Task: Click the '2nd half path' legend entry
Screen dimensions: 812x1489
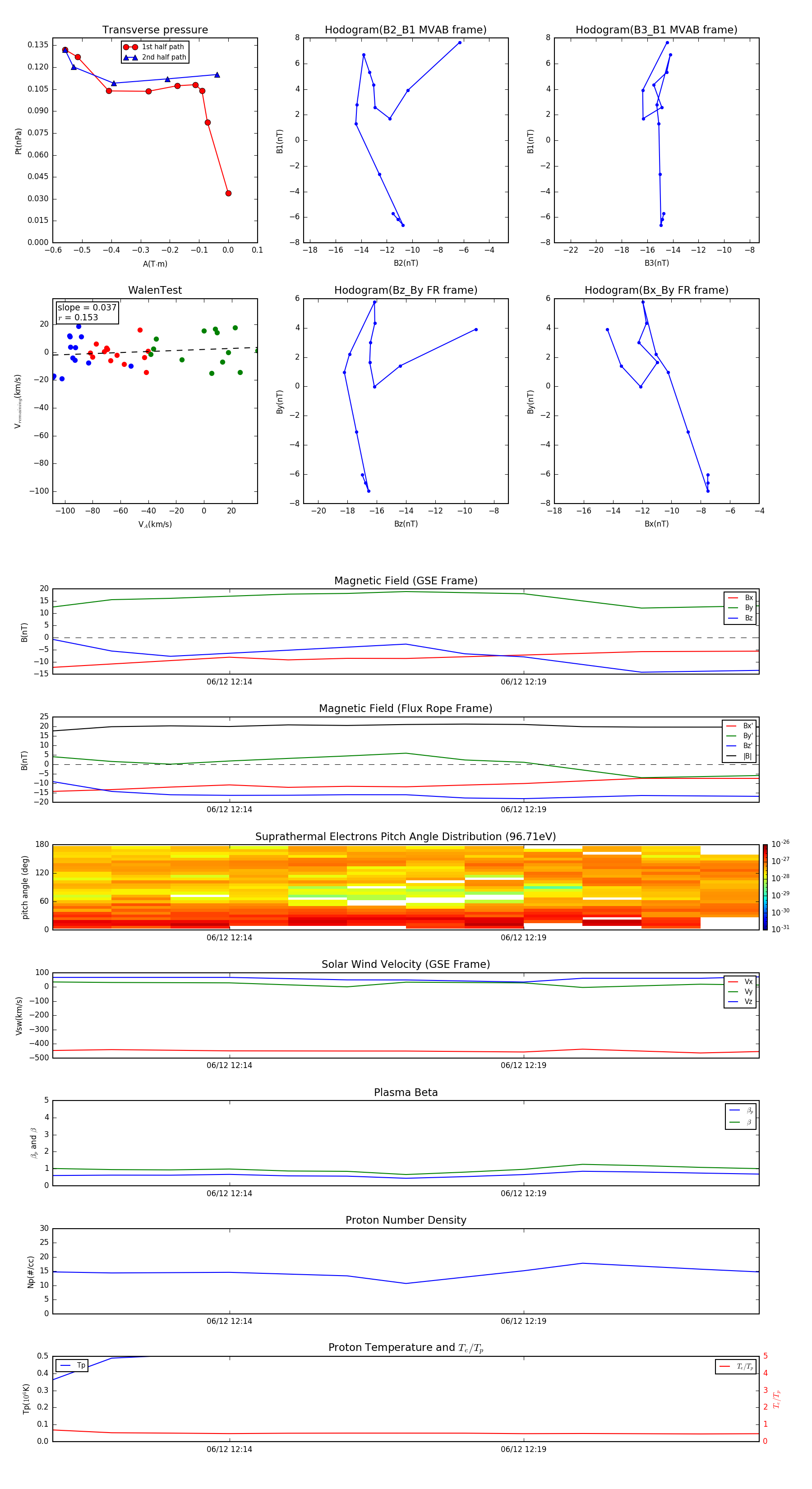Action: tap(155, 57)
